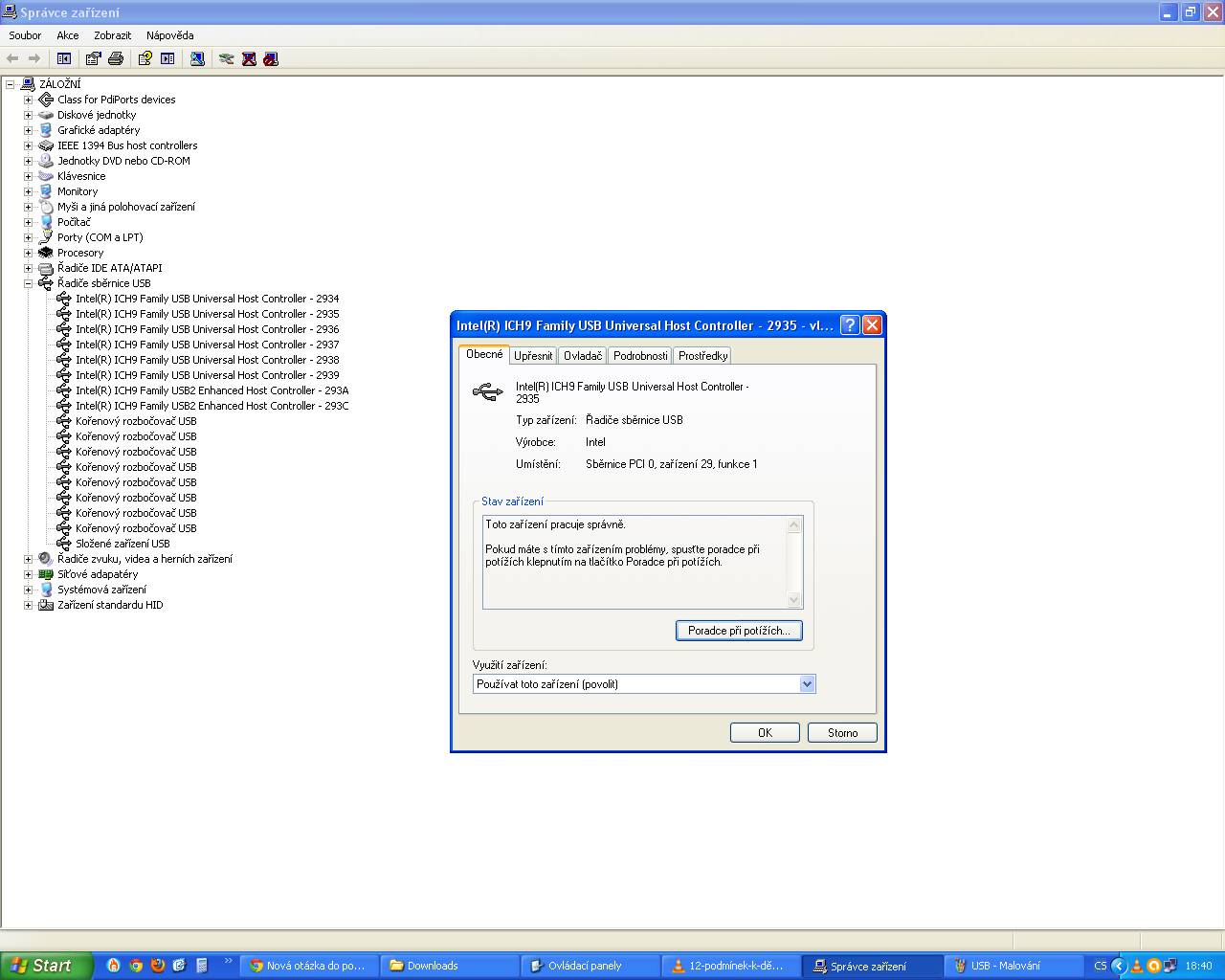1225x980 pixels.
Task: Click the Show/Hide Action Pane toolbar icon
Action: coord(167,58)
